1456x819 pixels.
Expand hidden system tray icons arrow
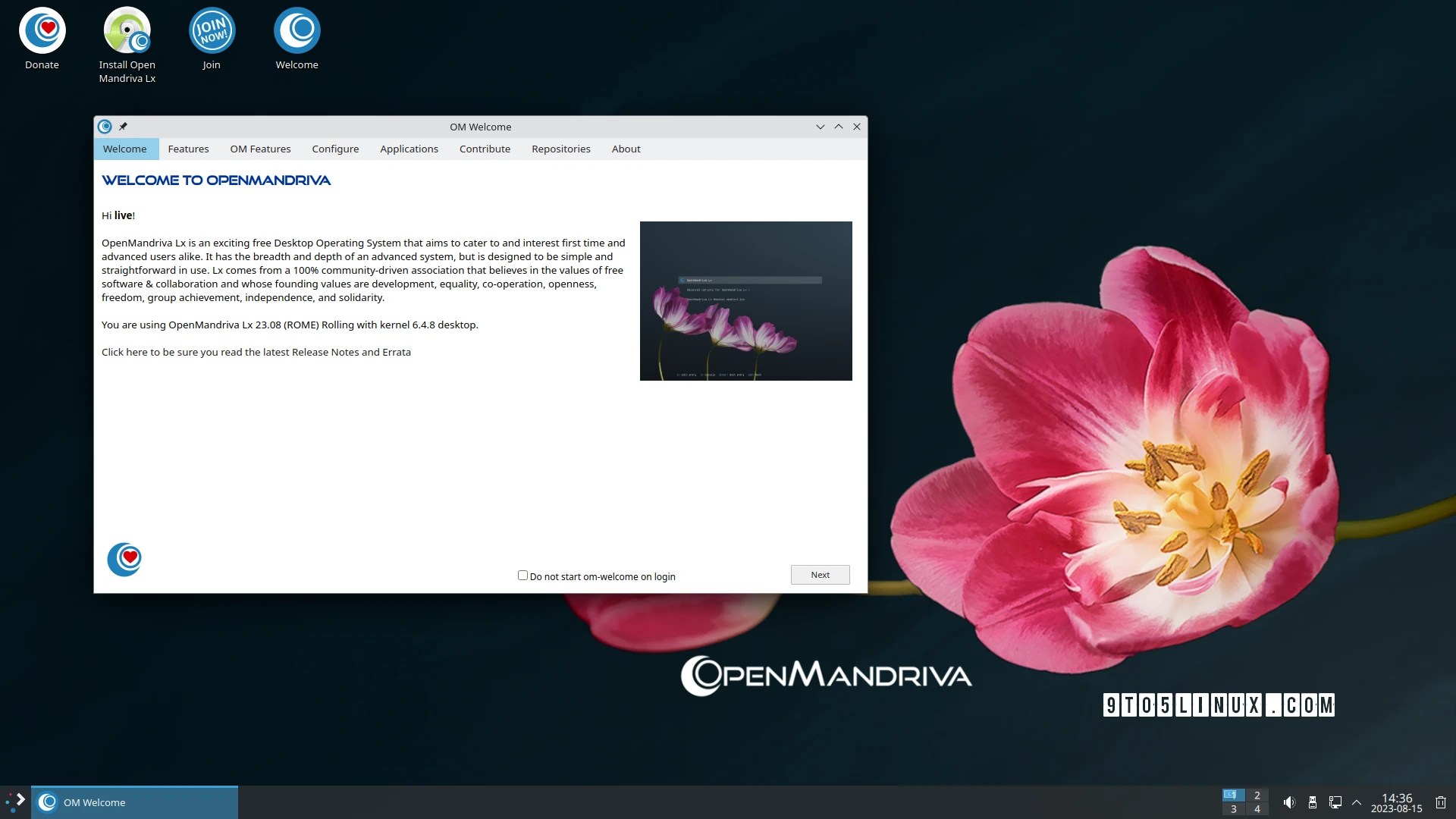[1357, 802]
